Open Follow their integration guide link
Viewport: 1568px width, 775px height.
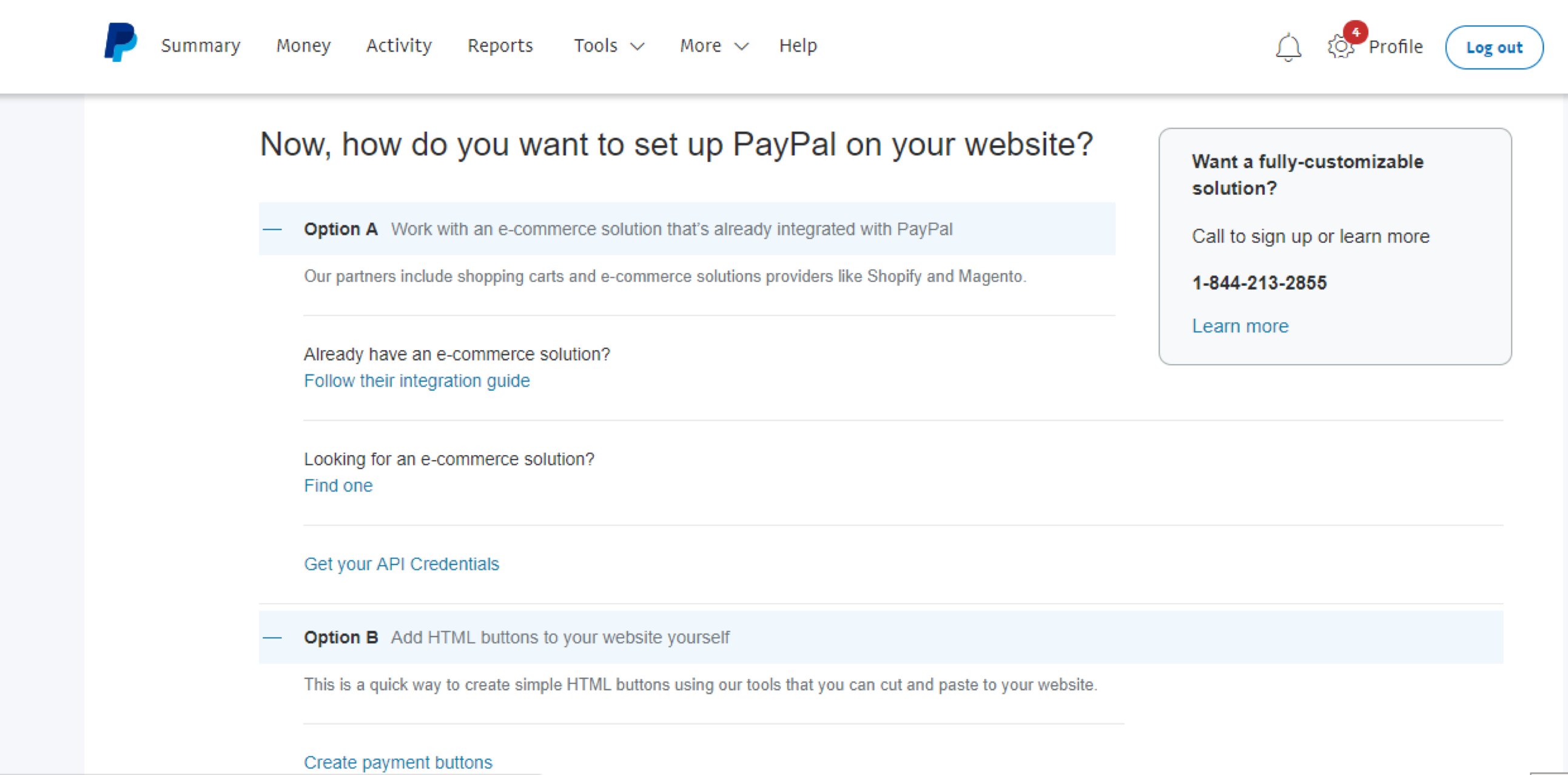point(416,381)
